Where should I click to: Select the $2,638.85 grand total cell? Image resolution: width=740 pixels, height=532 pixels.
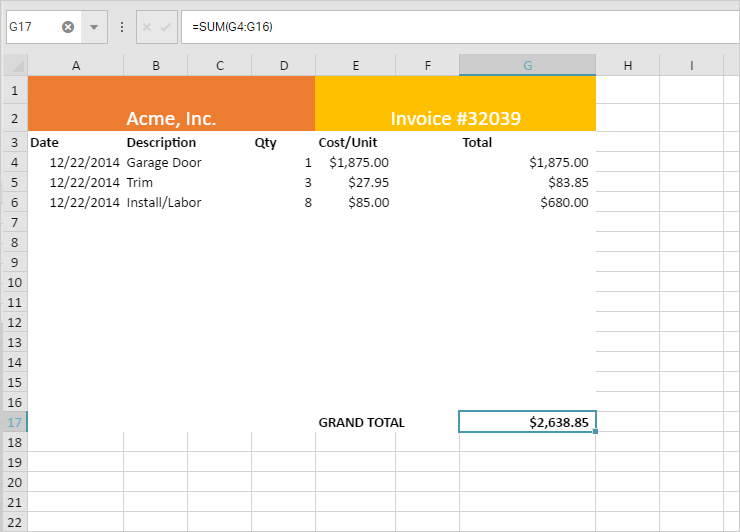528,422
